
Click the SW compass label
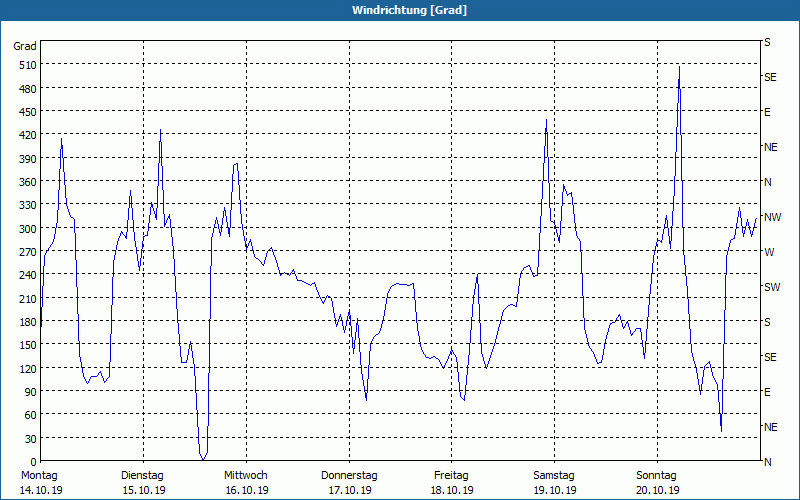click(x=772, y=287)
